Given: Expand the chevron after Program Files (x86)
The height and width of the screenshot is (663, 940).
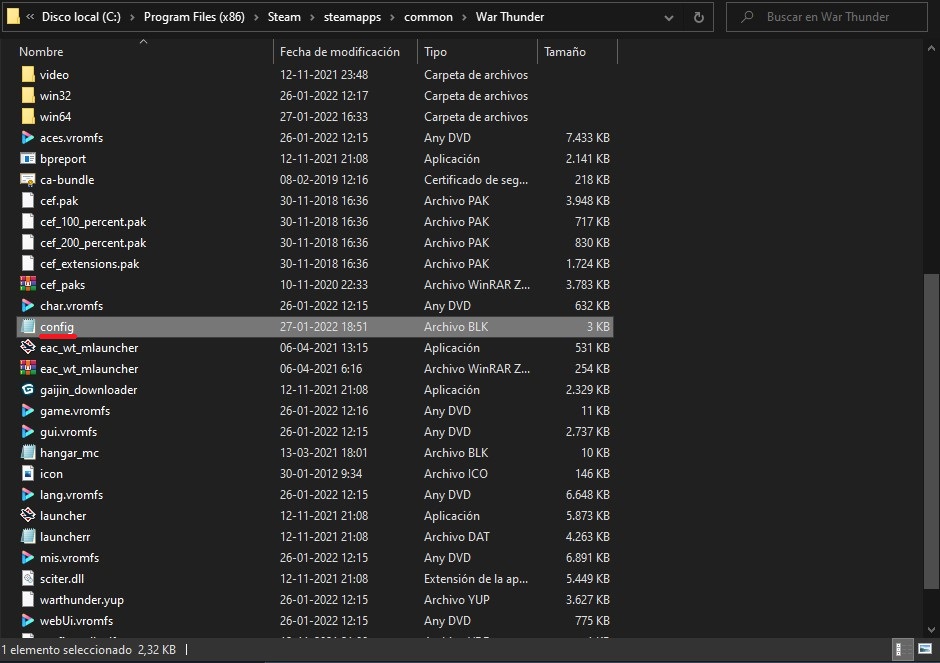Looking at the screenshot, I should click(x=256, y=17).
